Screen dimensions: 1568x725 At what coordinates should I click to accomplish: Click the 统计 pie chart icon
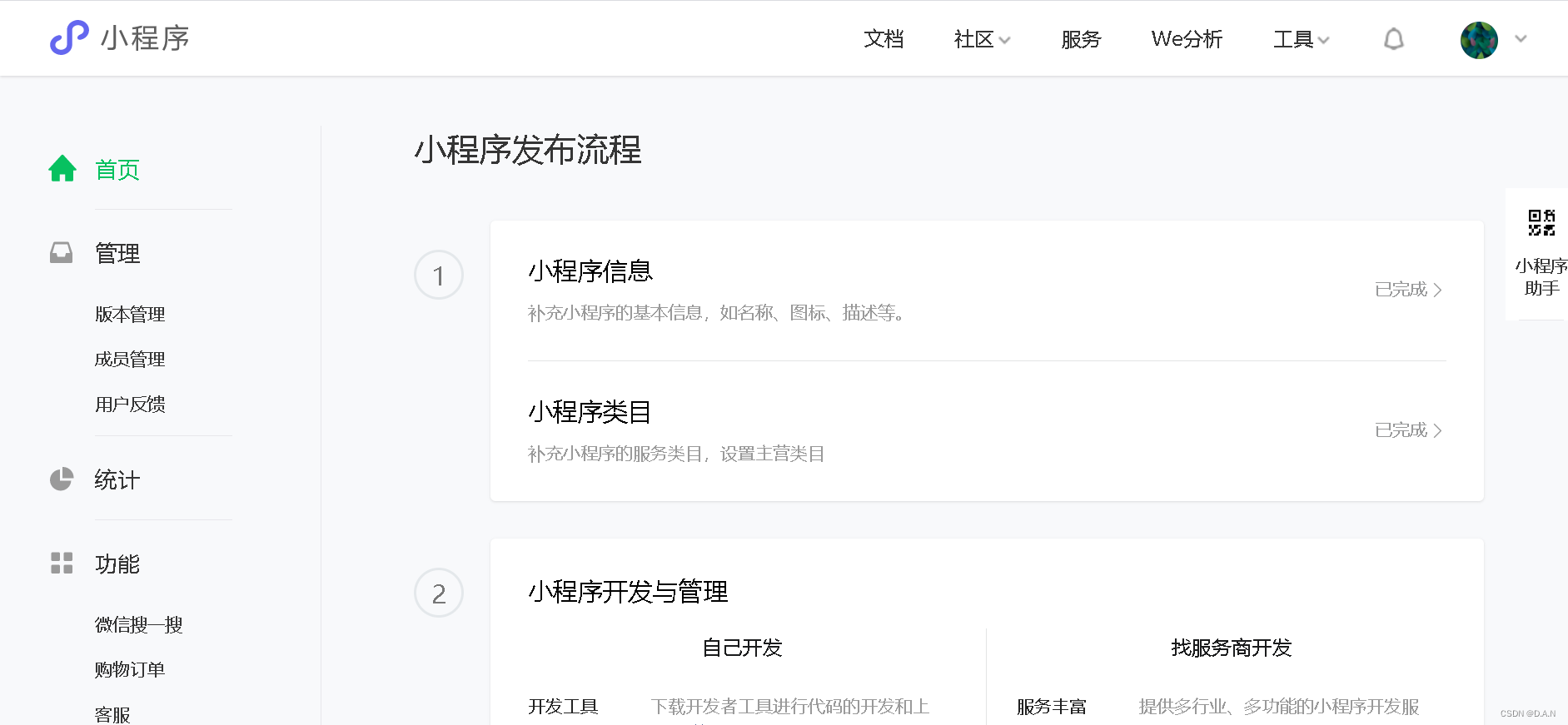62,479
